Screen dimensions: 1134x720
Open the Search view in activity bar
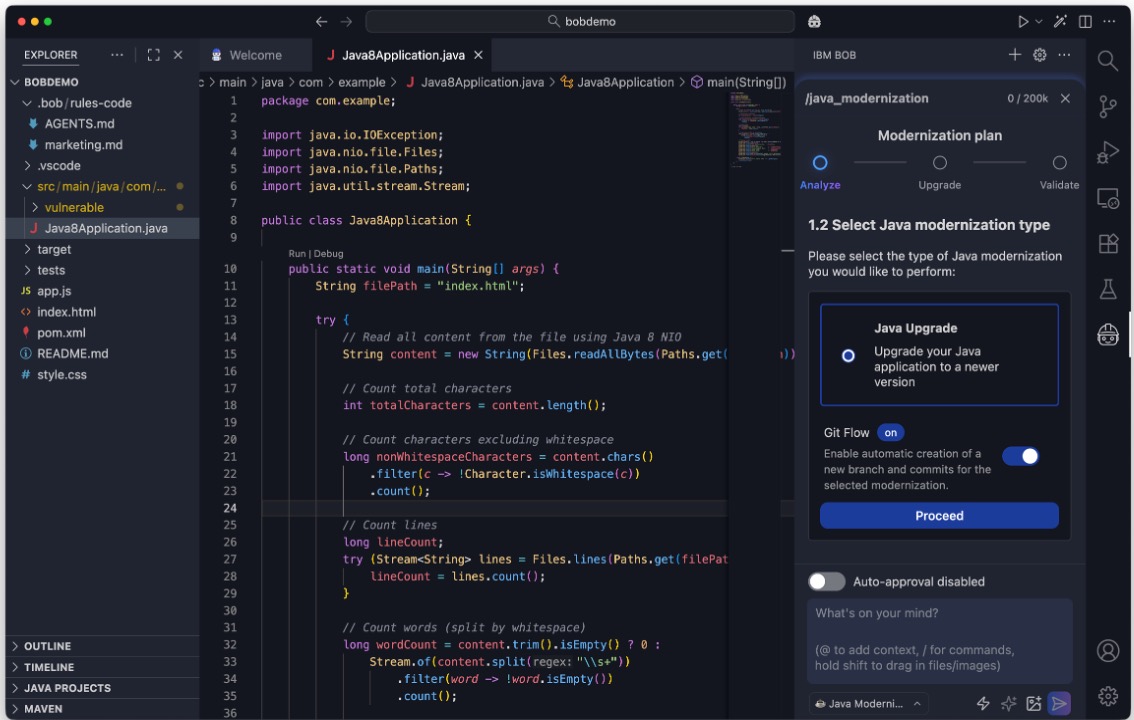[1107, 60]
